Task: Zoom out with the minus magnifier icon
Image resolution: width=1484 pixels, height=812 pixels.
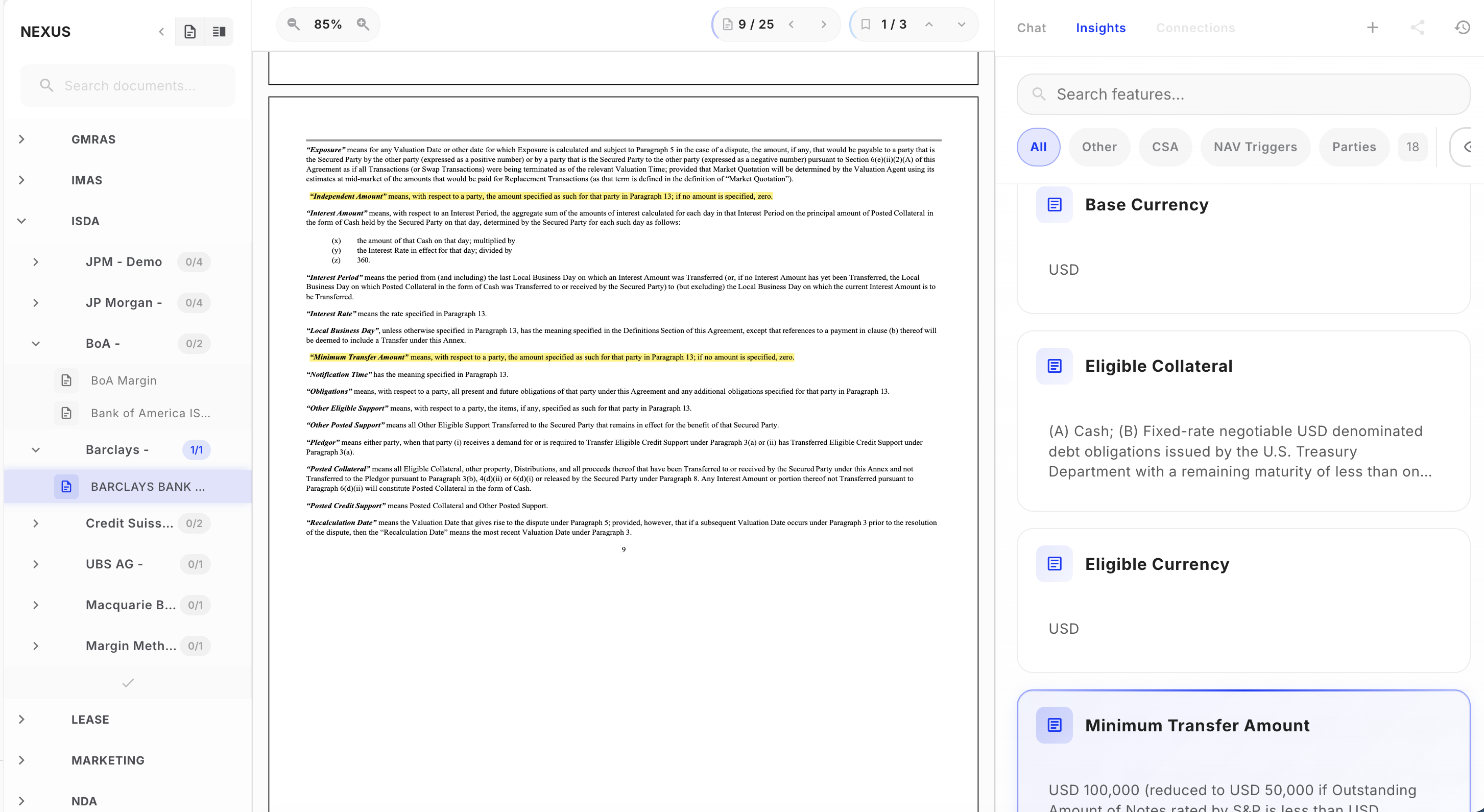Action: (x=294, y=24)
